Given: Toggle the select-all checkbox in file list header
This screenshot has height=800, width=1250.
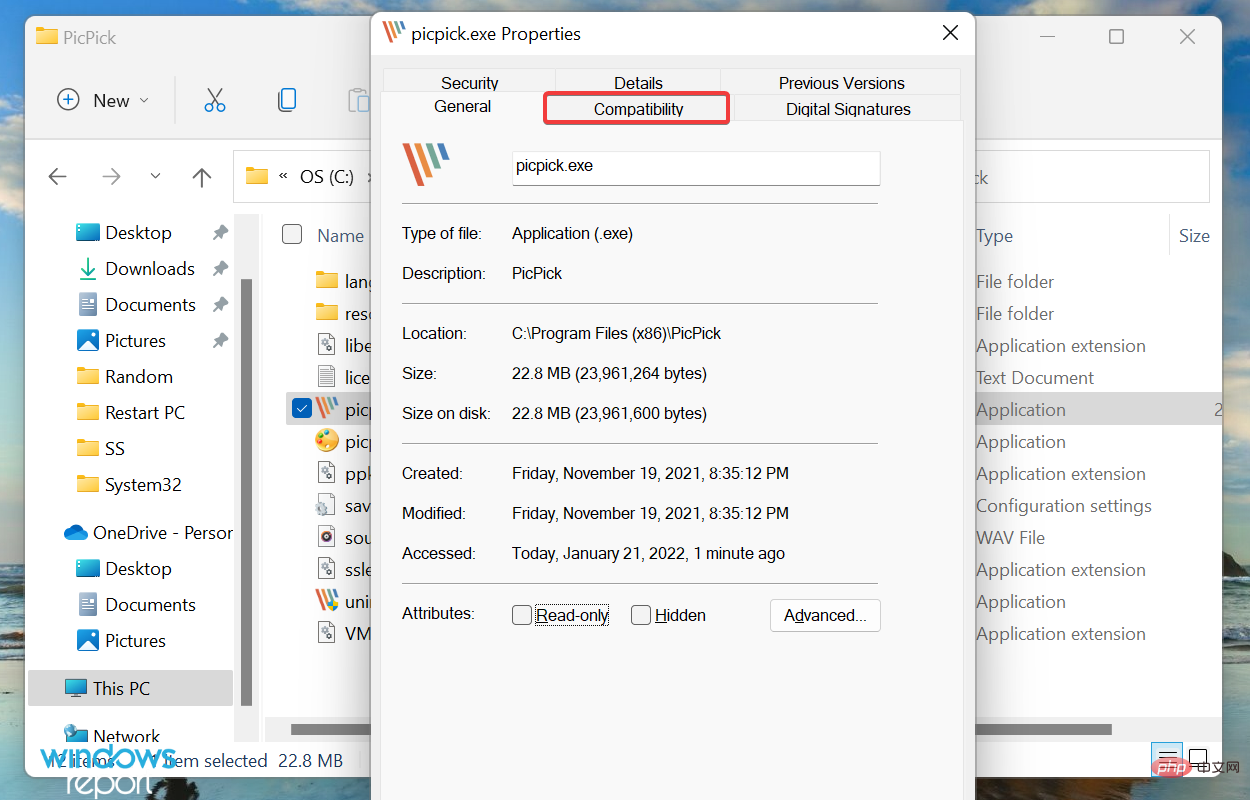Looking at the screenshot, I should click(x=292, y=234).
